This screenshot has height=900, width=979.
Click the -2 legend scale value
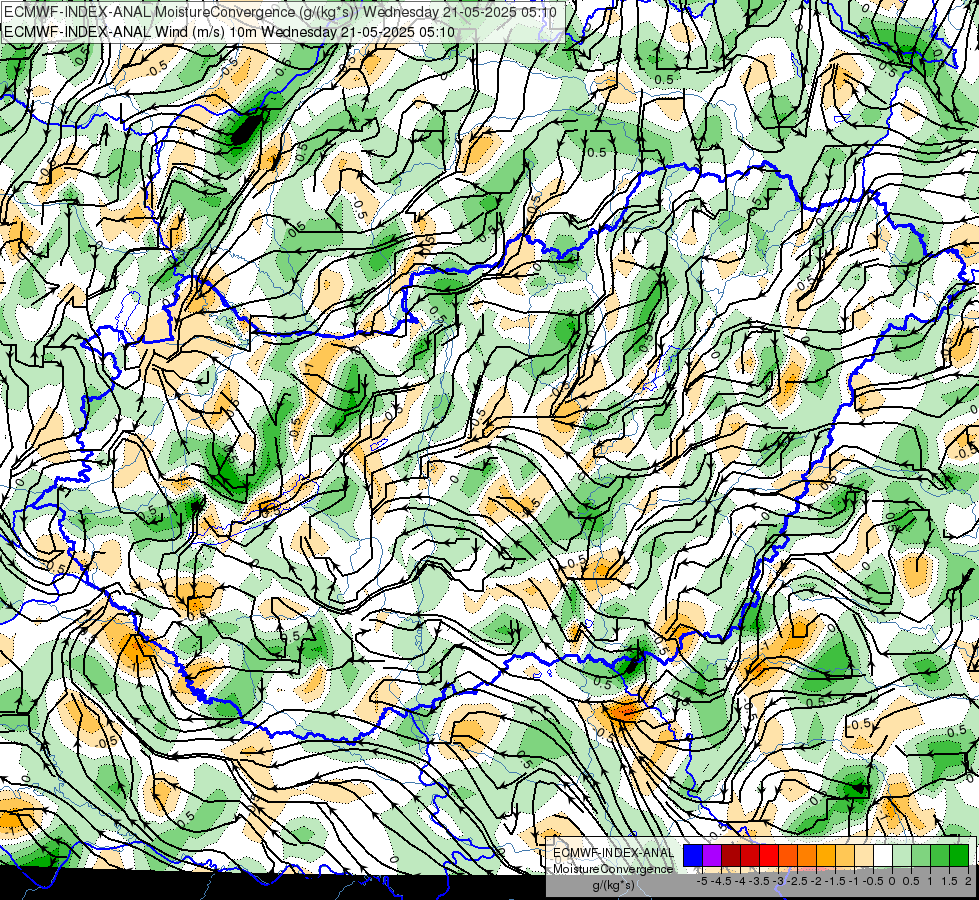[x=817, y=881]
